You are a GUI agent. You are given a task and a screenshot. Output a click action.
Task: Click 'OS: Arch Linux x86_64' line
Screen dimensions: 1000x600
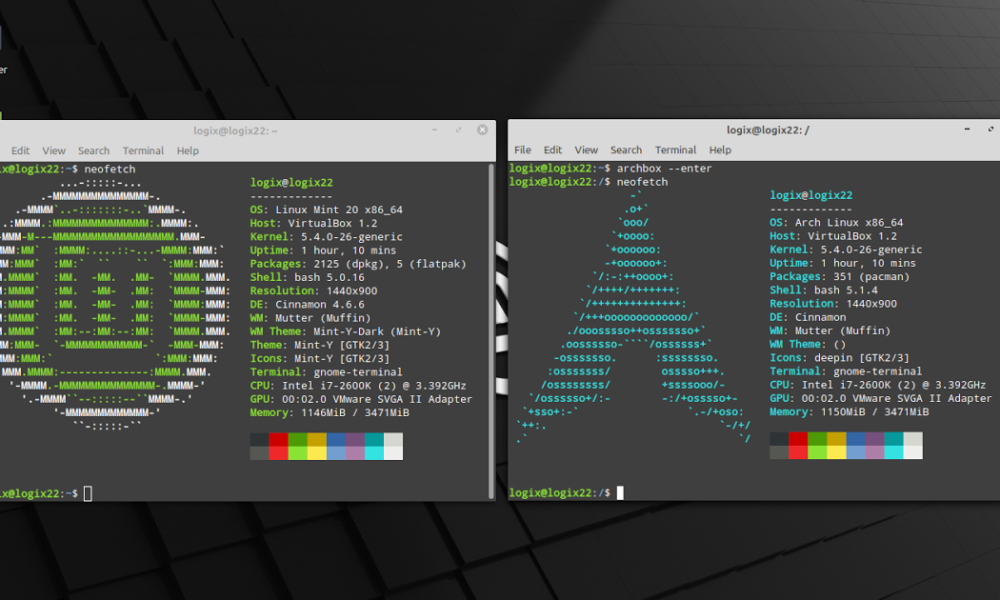[836, 223]
